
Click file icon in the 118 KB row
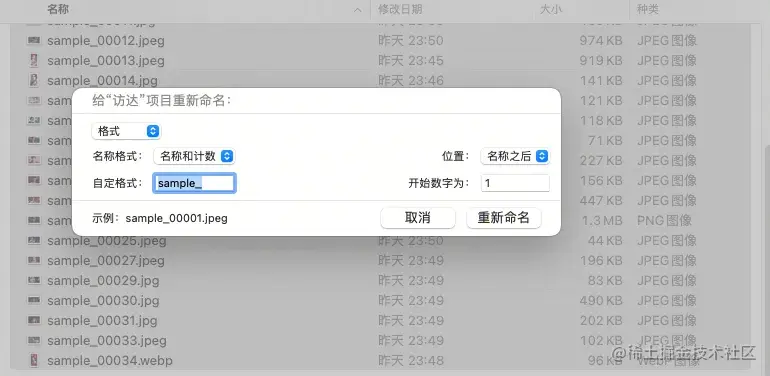[x=34, y=120]
